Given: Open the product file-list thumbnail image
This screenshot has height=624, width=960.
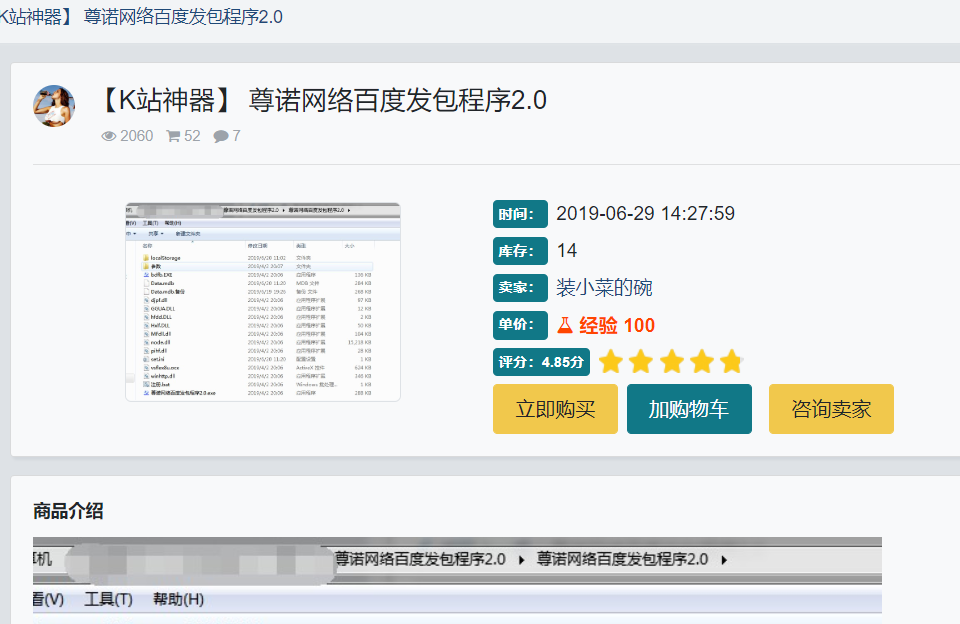Looking at the screenshot, I should pyautogui.click(x=263, y=302).
